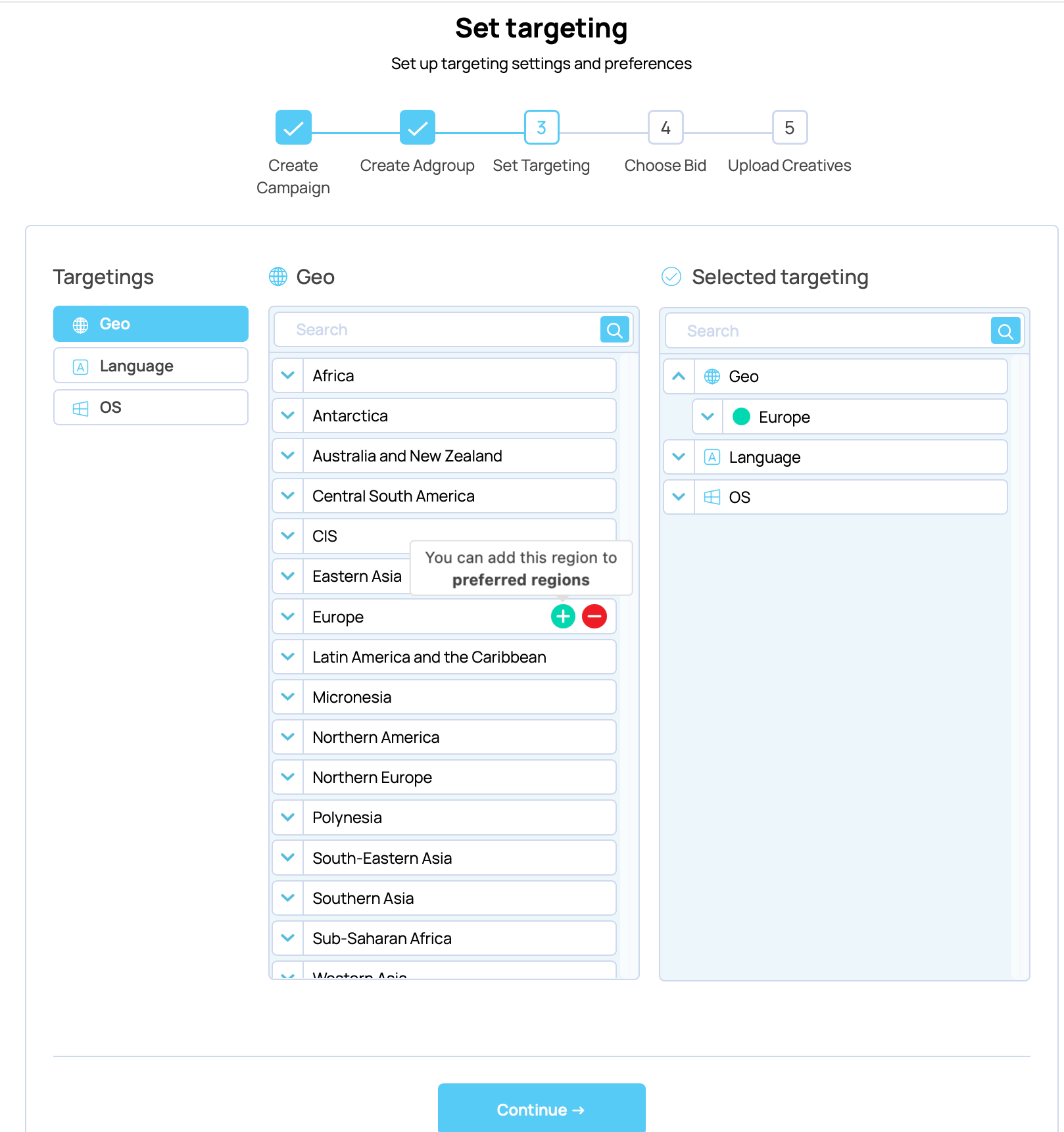The height and width of the screenshot is (1132, 1064).
Task: Click the OS windows icon in Selected targeting
Action: [x=712, y=498]
